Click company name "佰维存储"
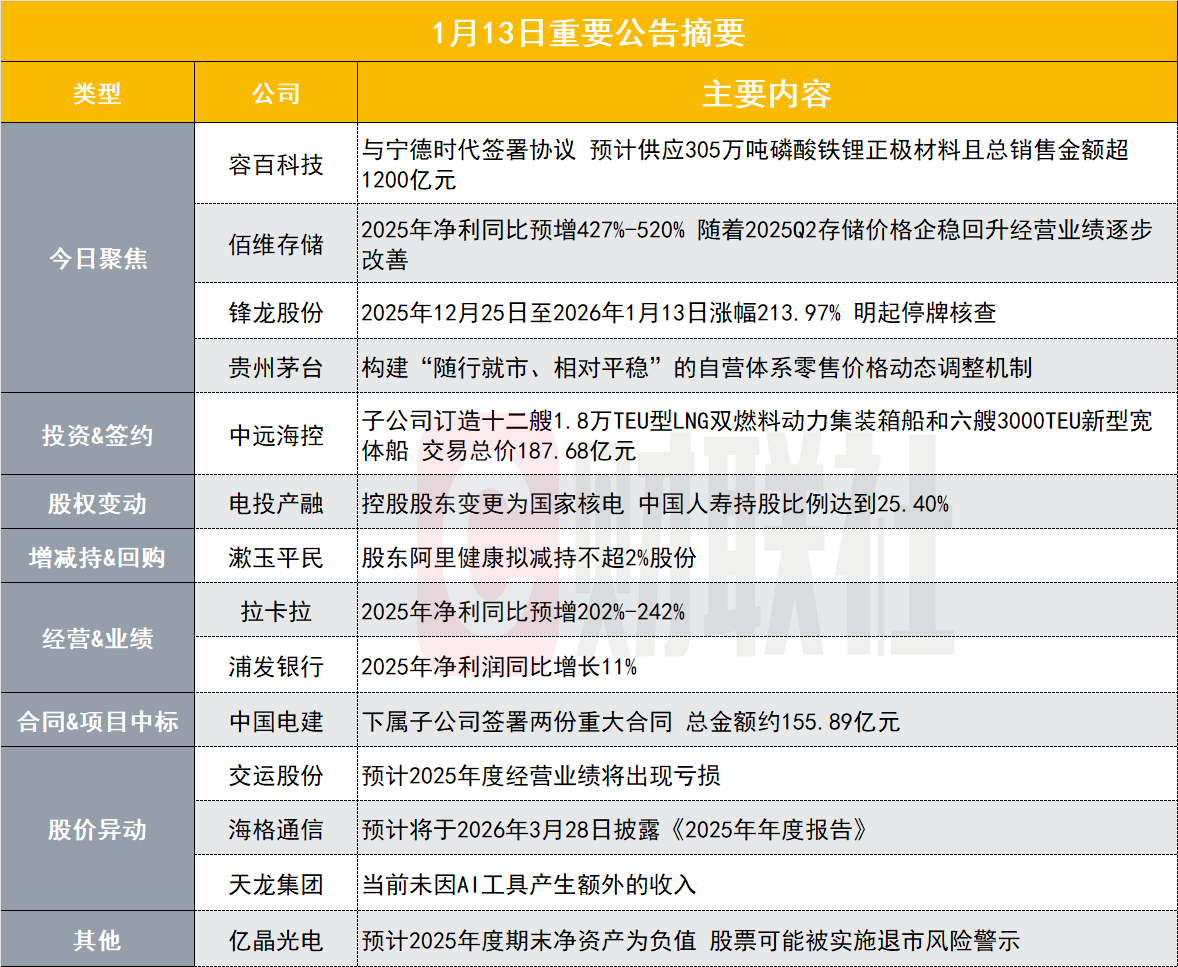The image size is (1178, 967). click(x=276, y=244)
